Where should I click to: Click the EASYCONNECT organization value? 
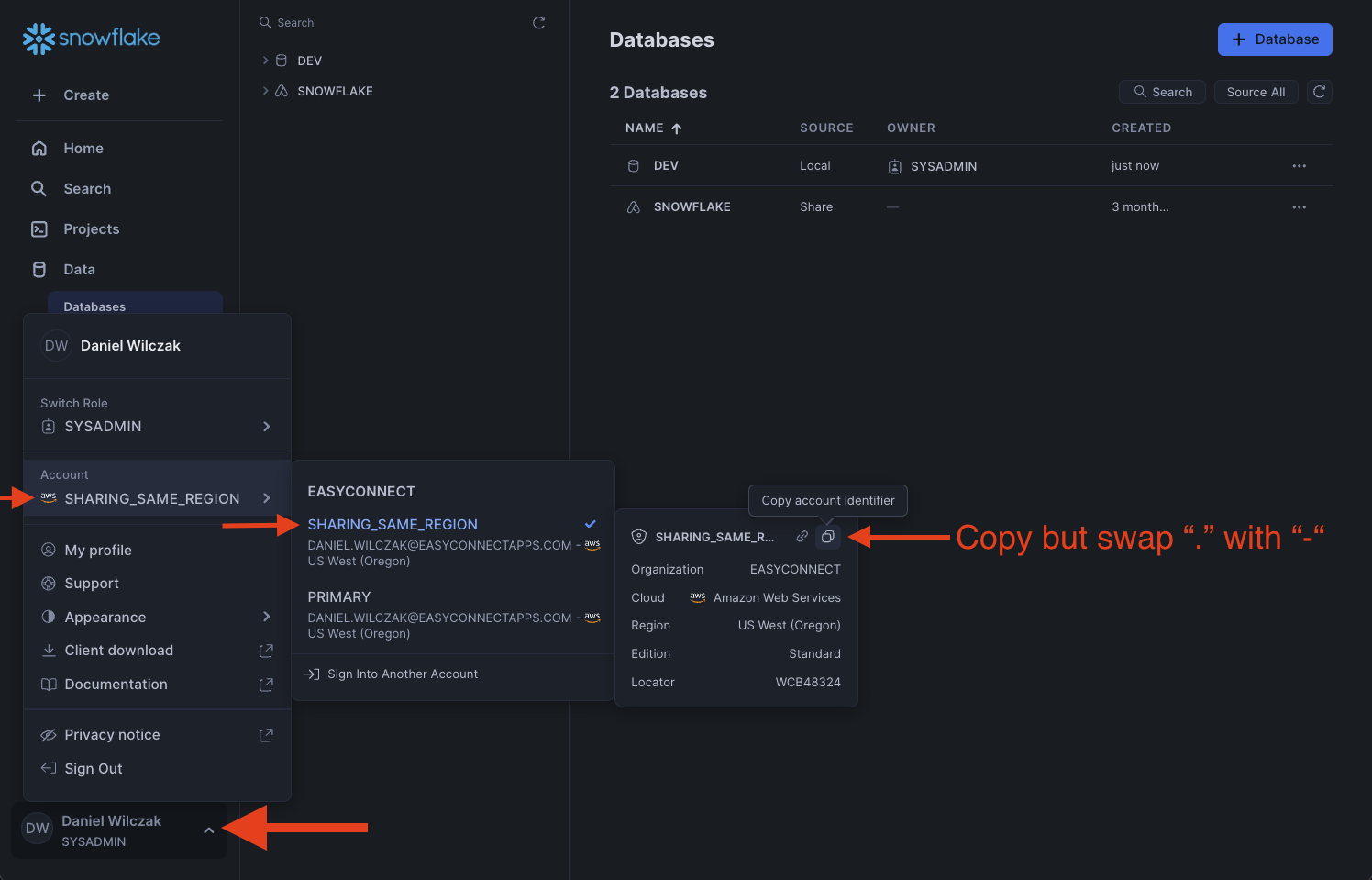click(795, 570)
